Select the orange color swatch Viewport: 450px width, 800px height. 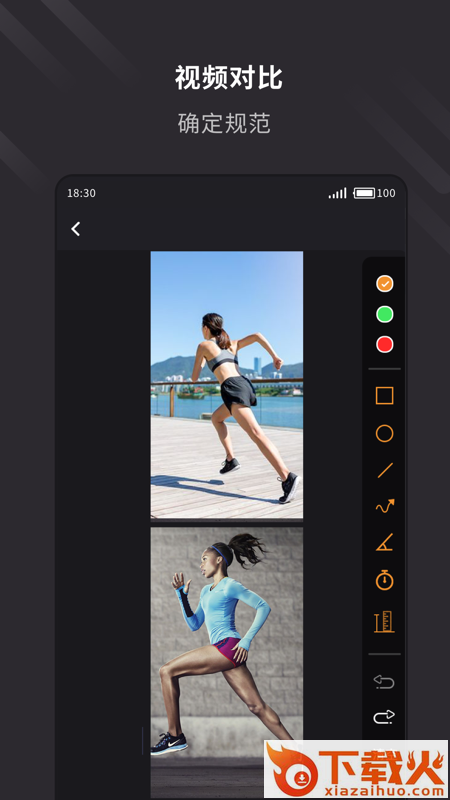point(385,283)
